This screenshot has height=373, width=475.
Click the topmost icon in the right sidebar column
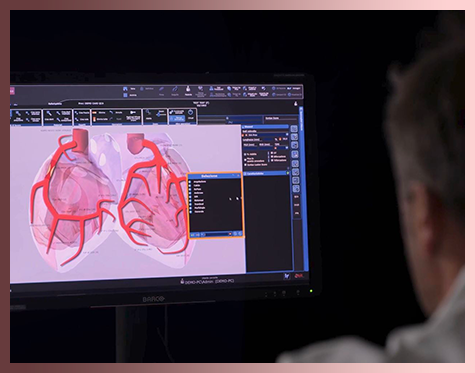[294, 129]
